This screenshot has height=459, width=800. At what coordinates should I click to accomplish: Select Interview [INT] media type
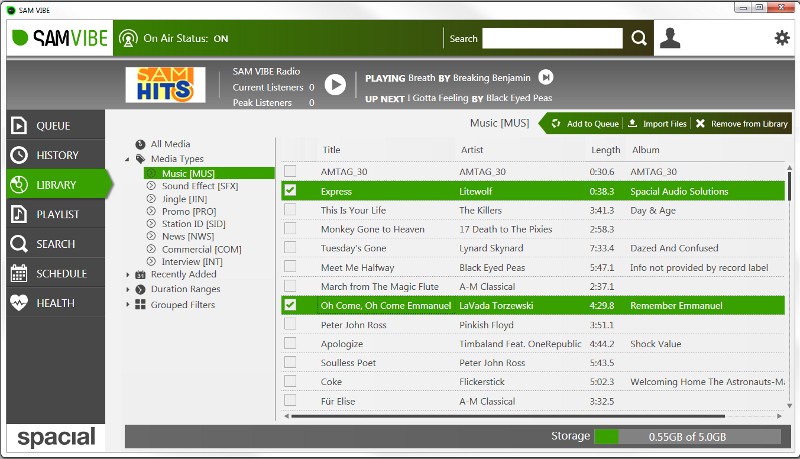pyautogui.click(x=192, y=262)
